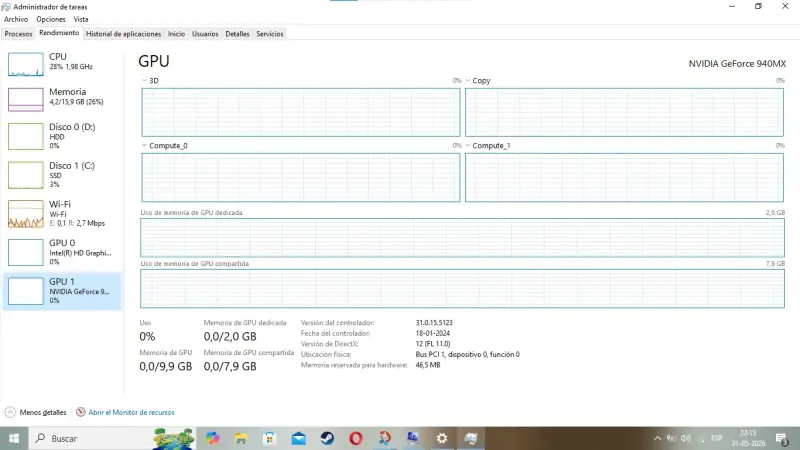Open the Compute_0 engine dropdown
This screenshot has height=450, width=800.
click(144, 145)
